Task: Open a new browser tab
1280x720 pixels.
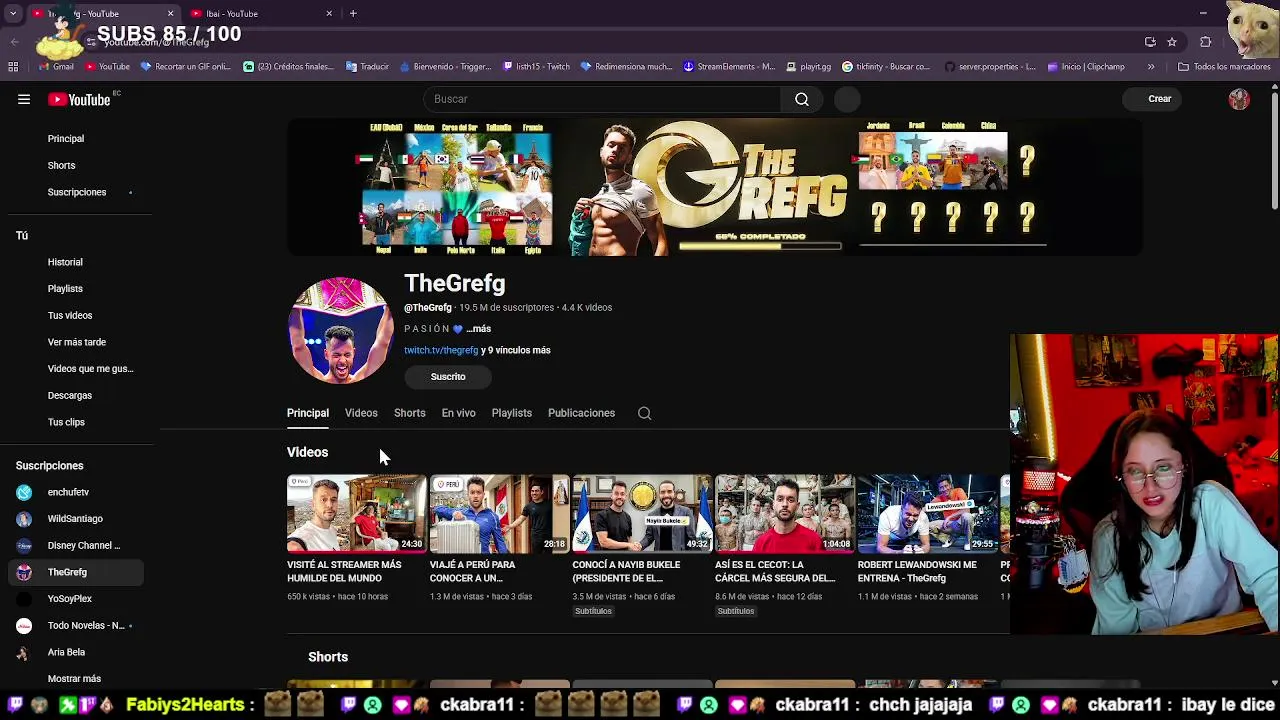Action: tap(353, 13)
